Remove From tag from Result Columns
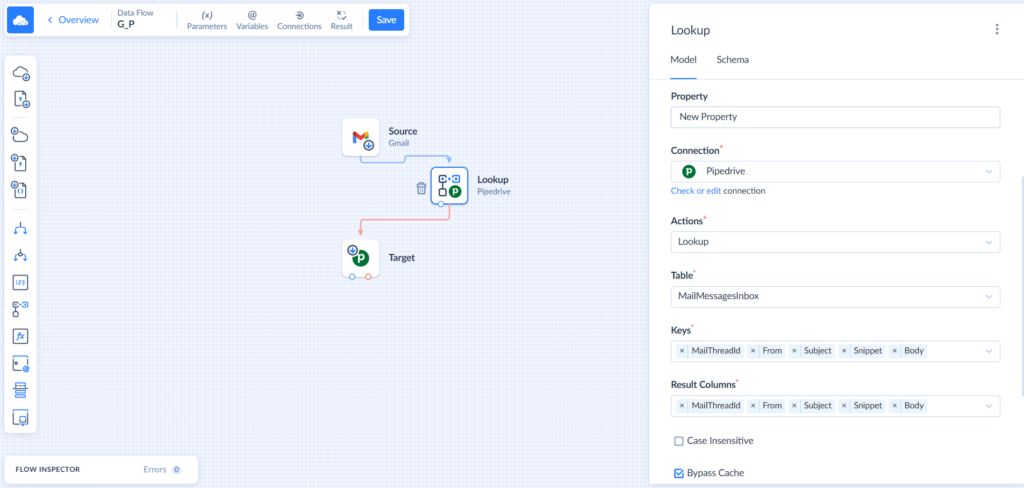1024x488 pixels. 753,406
